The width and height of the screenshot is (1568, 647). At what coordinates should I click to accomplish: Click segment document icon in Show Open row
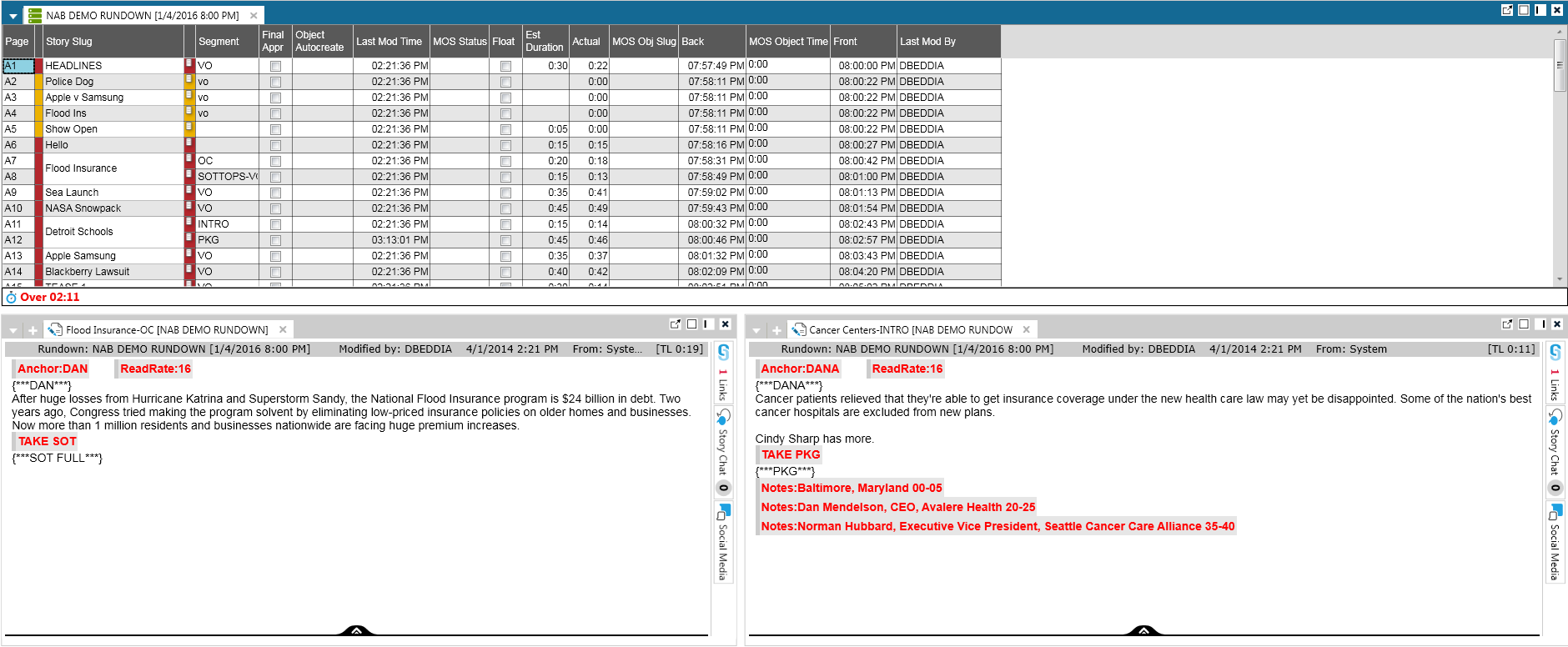(x=189, y=127)
